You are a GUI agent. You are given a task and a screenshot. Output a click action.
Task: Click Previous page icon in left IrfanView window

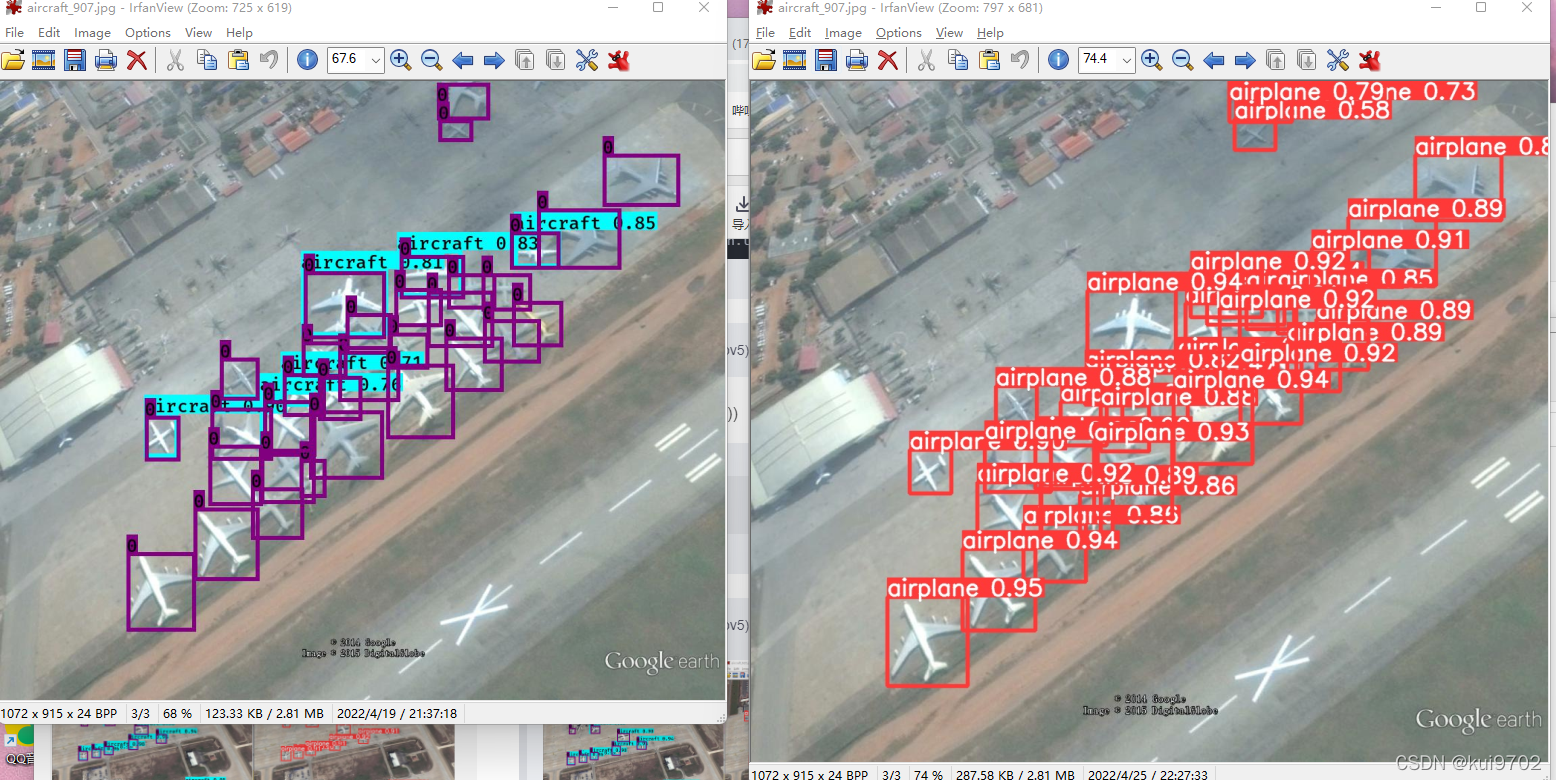(x=525, y=60)
